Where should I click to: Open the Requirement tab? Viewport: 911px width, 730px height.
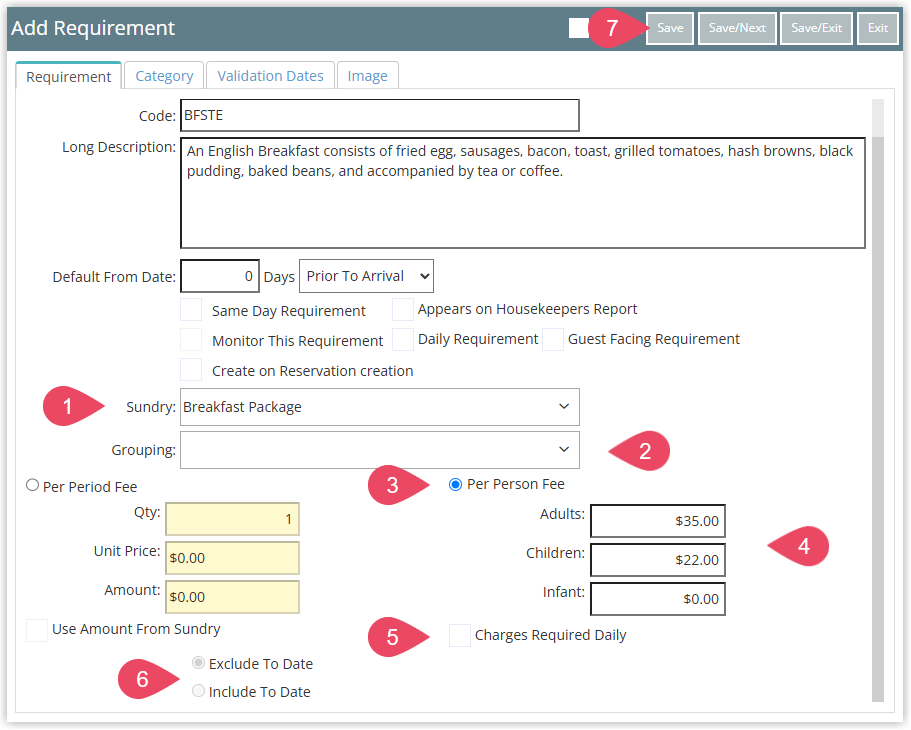[x=69, y=76]
